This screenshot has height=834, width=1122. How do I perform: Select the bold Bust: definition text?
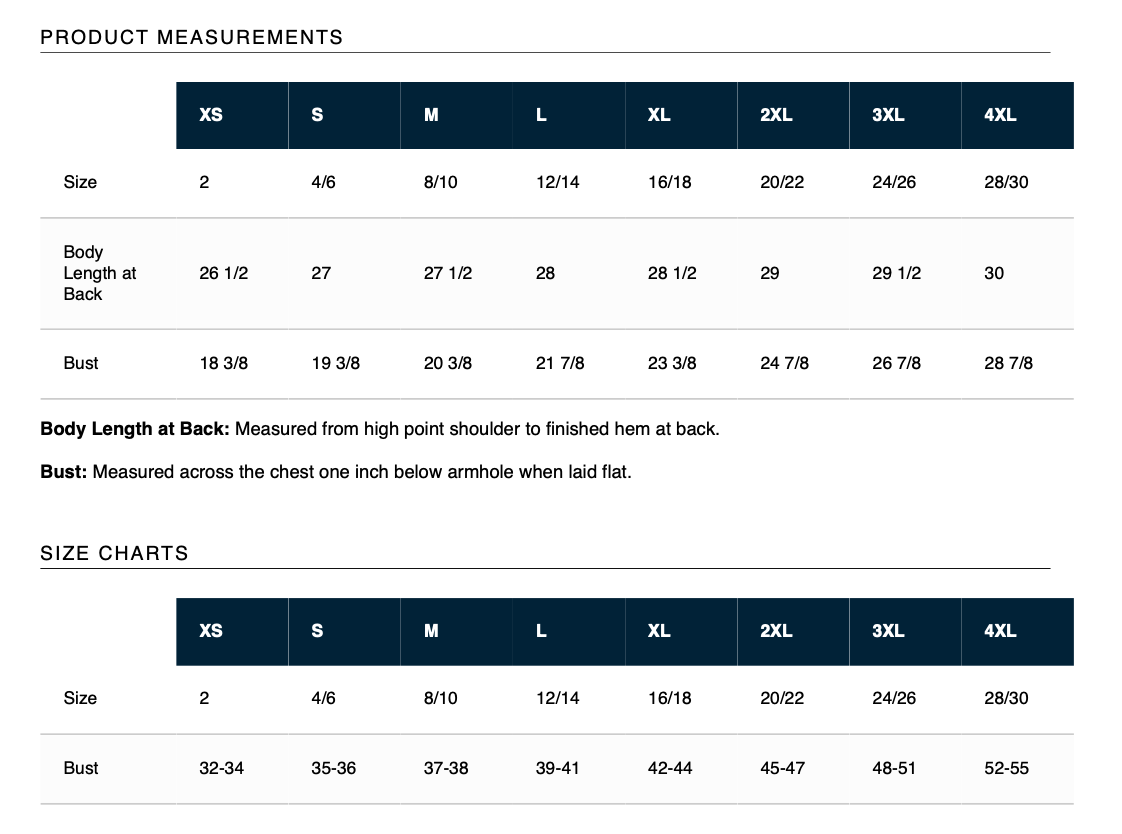coord(64,472)
